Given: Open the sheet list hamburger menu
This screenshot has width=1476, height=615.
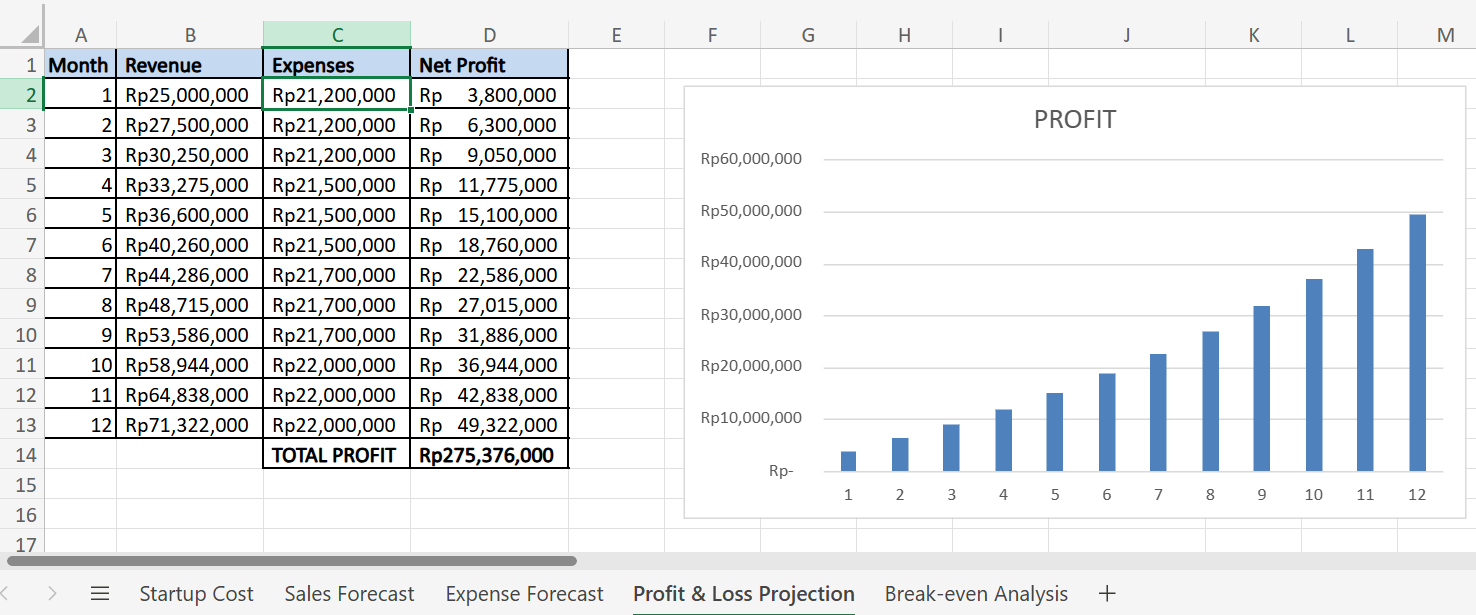Looking at the screenshot, I should tap(99, 593).
